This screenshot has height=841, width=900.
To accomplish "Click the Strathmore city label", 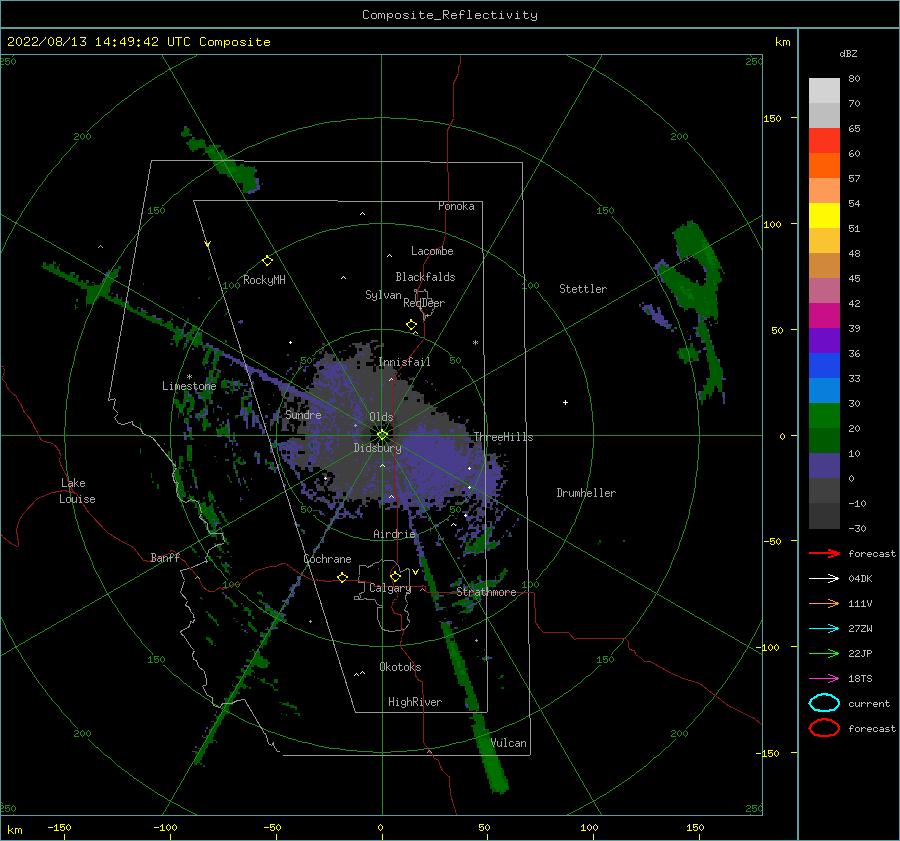I will point(486,592).
